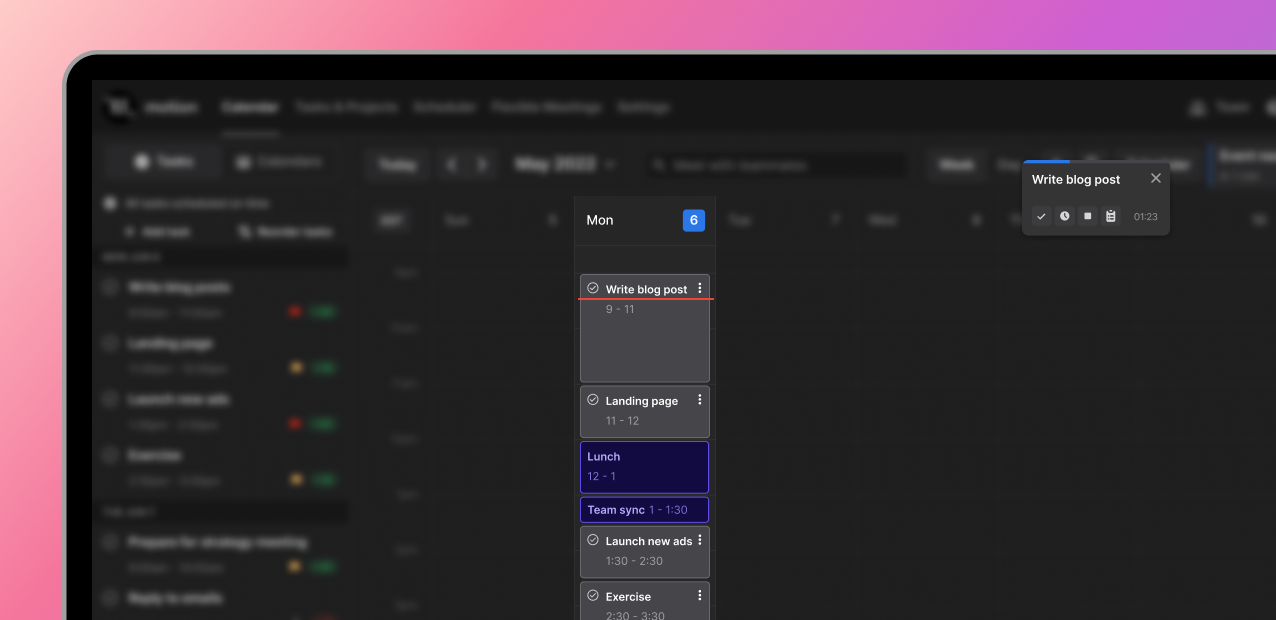Image resolution: width=1276 pixels, height=620 pixels.
Task: Go to previous week with left arrow
Action: coord(452,165)
